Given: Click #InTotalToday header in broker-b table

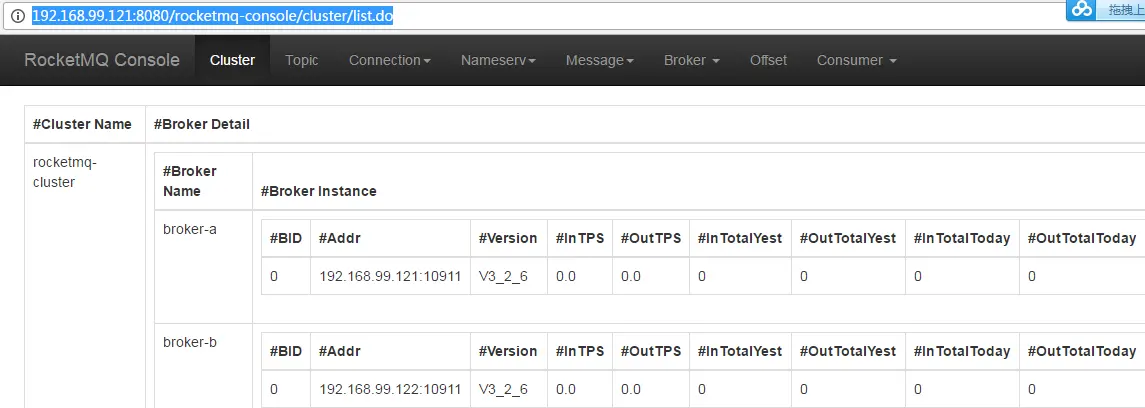Looking at the screenshot, I should pos(962,350).
